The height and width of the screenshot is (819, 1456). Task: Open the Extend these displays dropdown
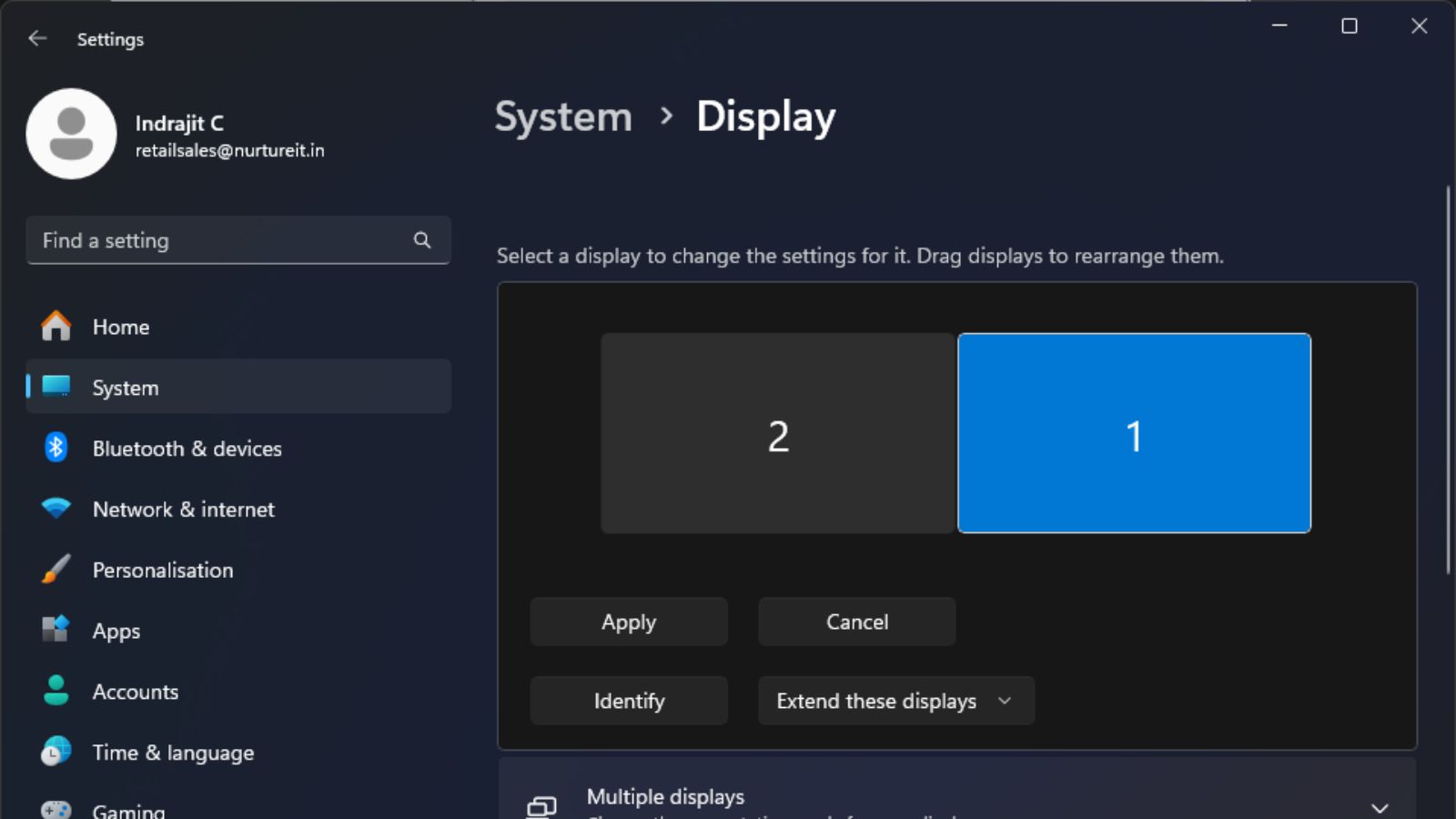click(x=895, y=701)
